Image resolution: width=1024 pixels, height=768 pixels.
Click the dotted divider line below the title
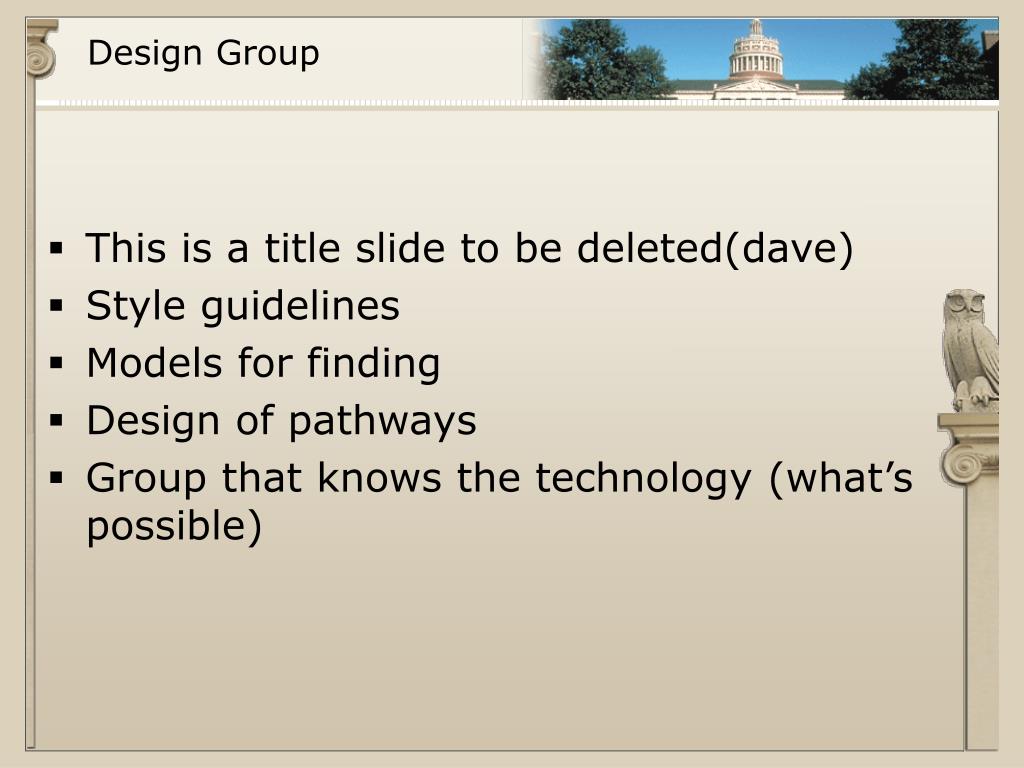[517, 103]
